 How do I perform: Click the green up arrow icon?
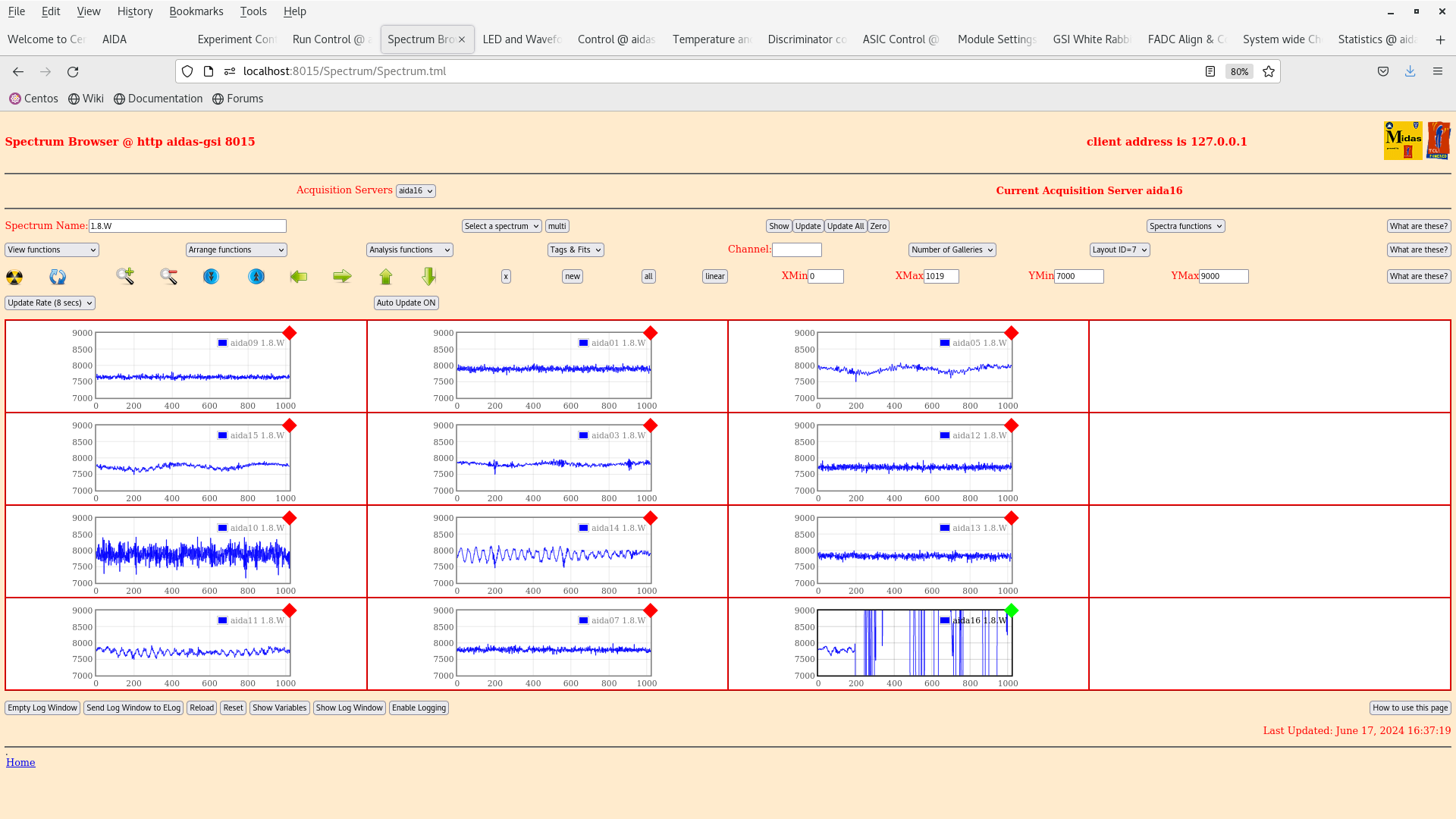click(386, 277)
